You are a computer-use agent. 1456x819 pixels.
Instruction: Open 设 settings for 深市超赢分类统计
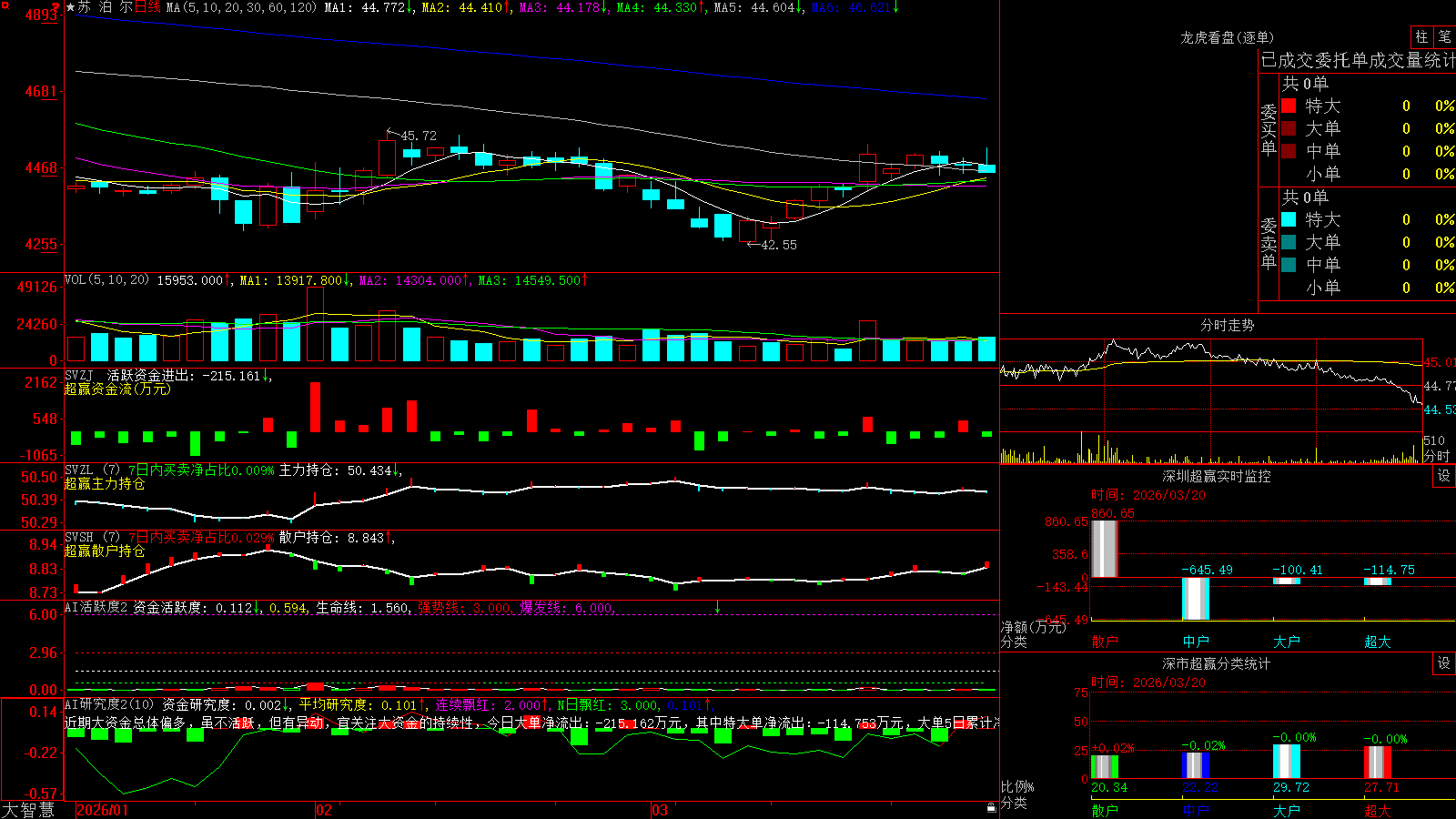click(1443, 663)
